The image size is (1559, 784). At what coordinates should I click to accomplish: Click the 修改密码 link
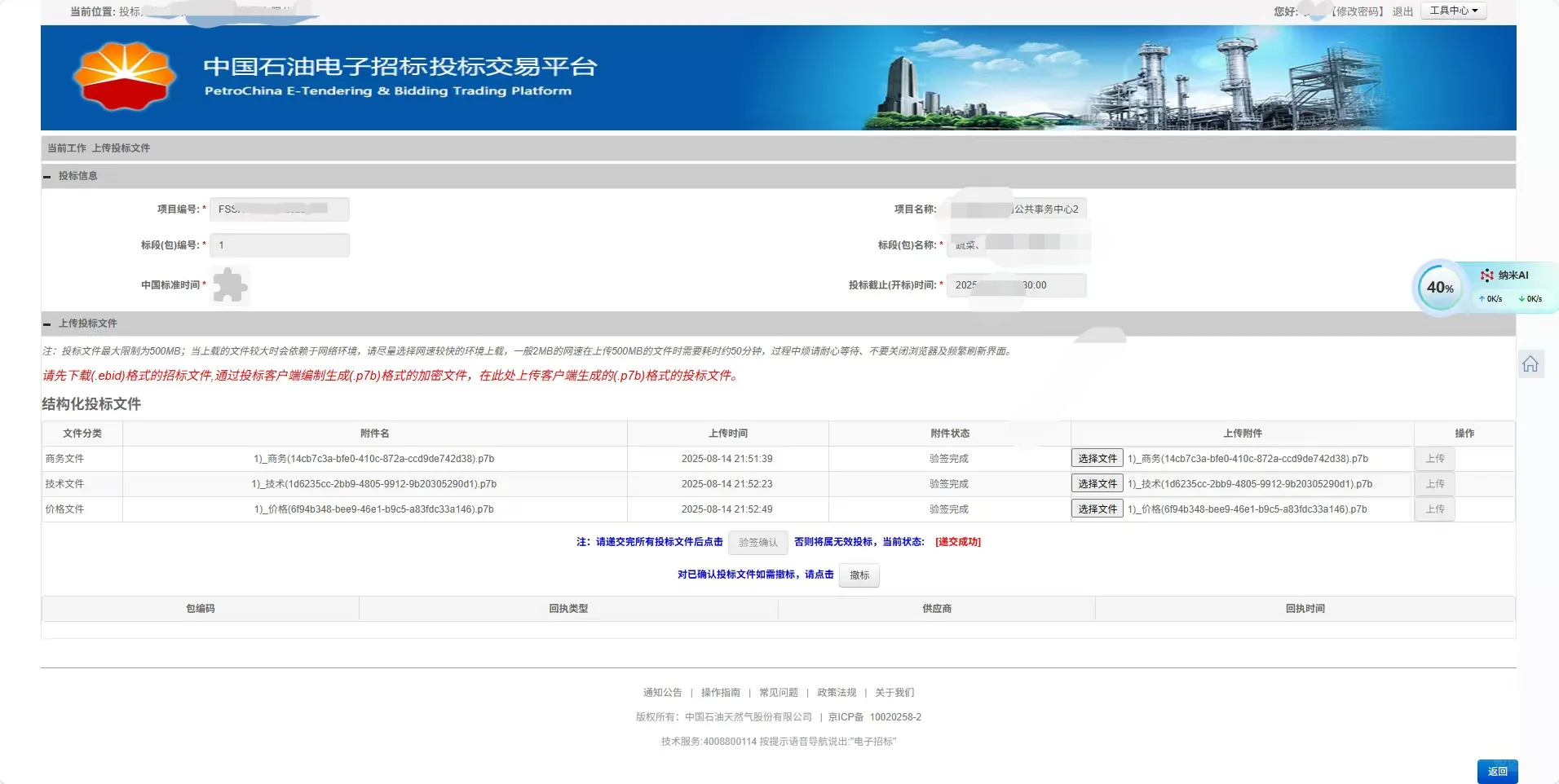point(1358,11)
